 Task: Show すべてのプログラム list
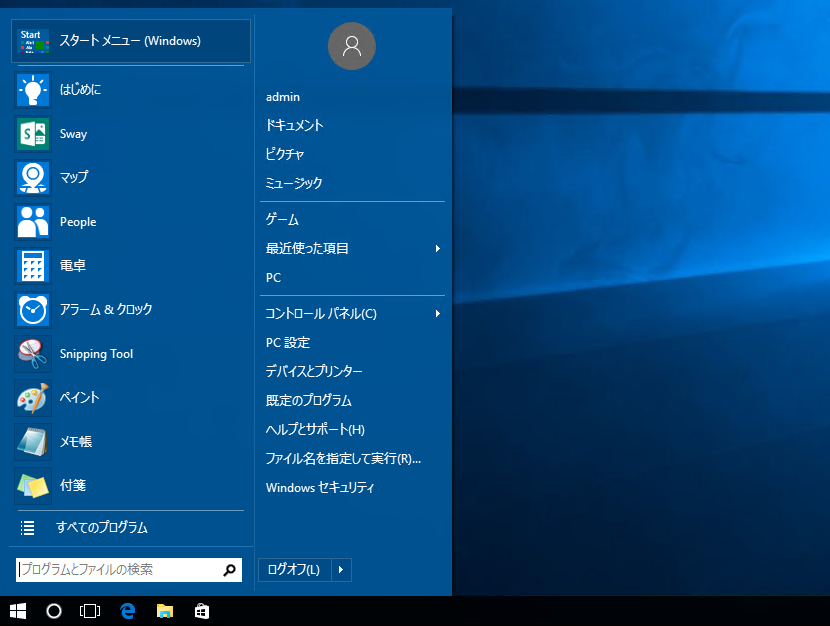point(101,528)
